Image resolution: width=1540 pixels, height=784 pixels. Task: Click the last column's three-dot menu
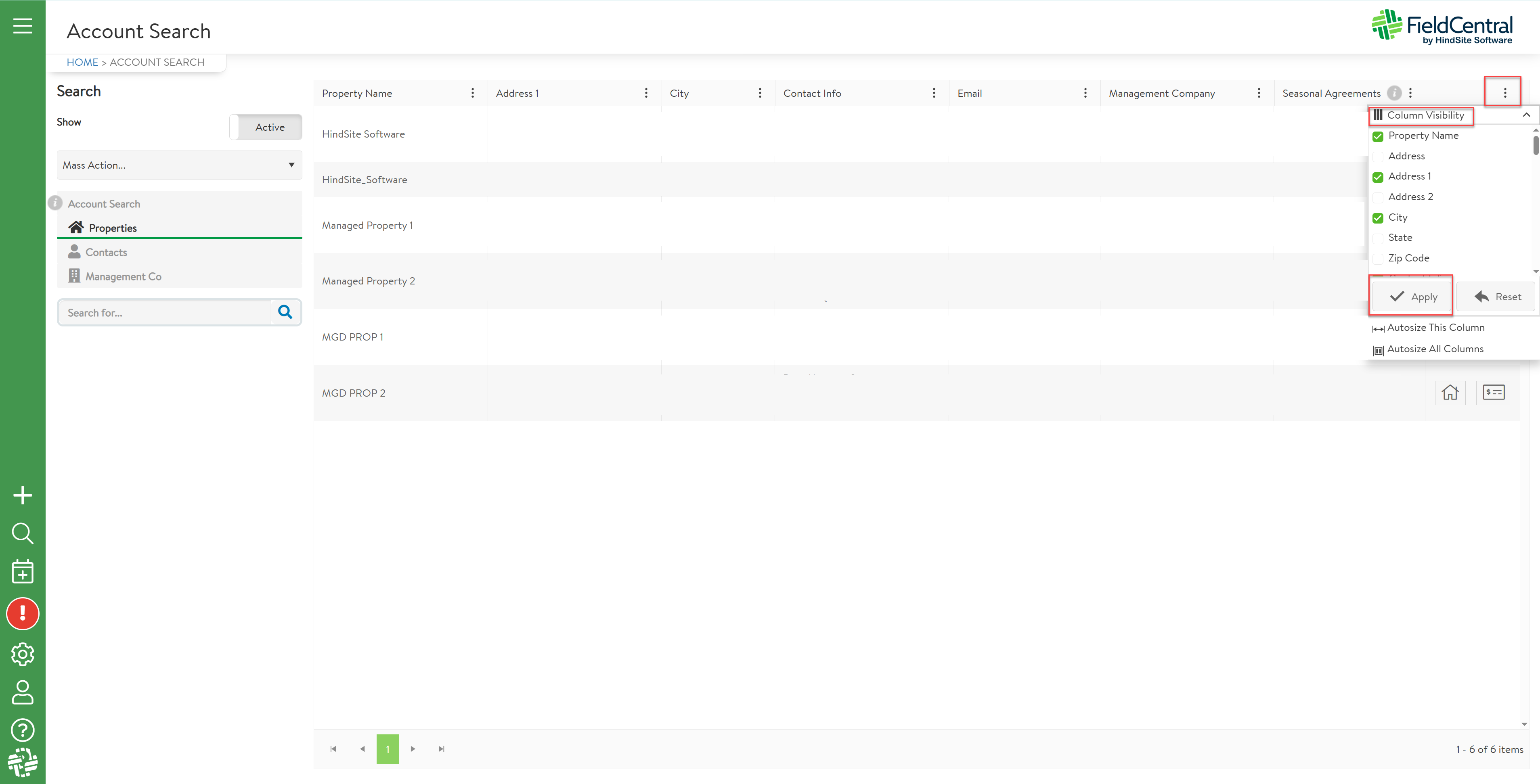pyautogui.click(x=1505, y=93)
